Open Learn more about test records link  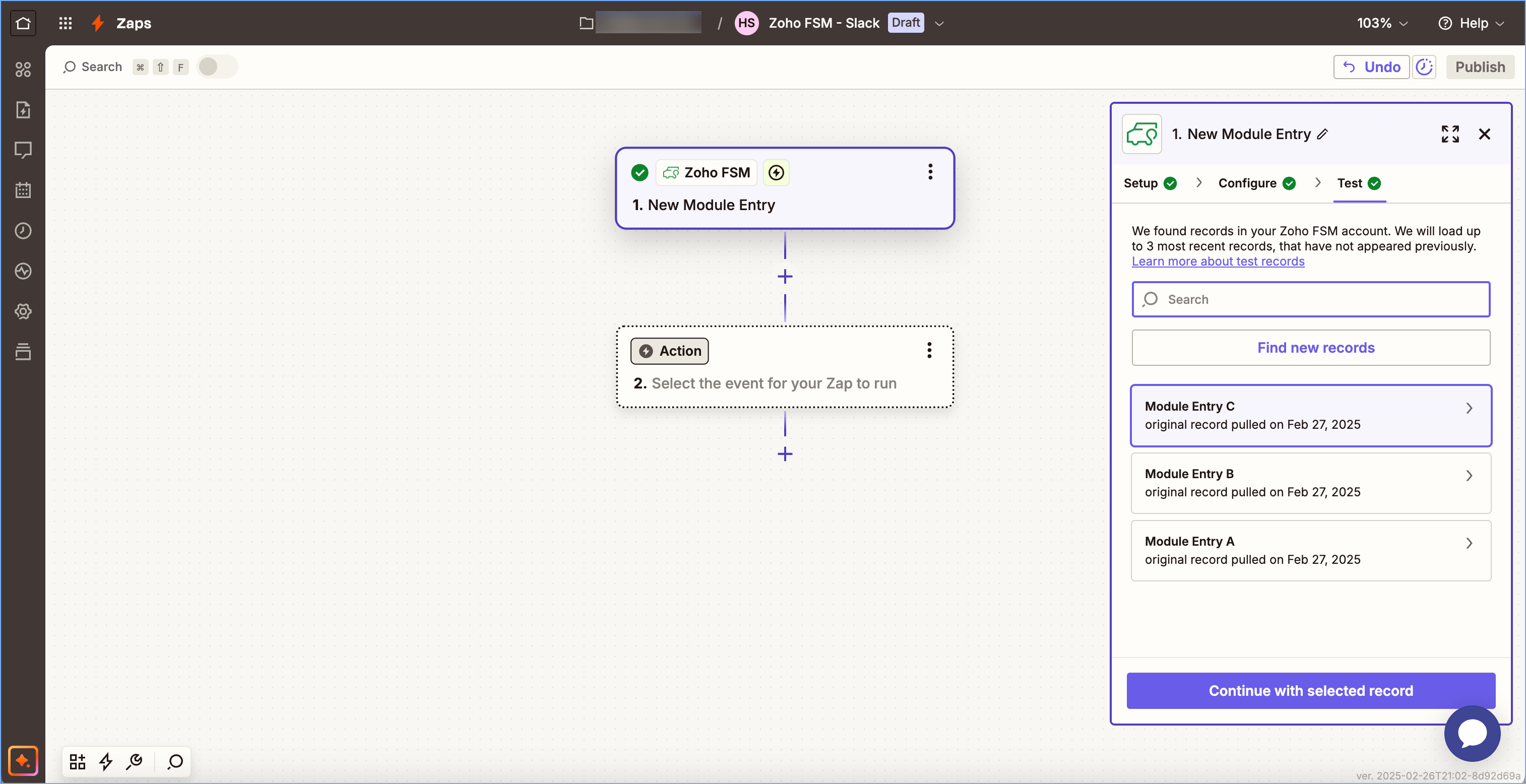click(1218, 261)
